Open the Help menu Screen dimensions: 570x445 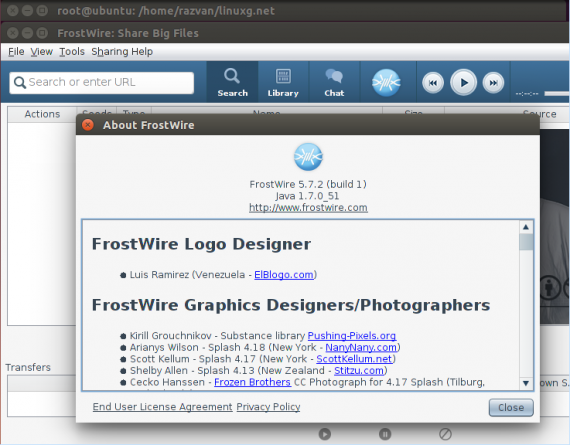click(142, 52)
